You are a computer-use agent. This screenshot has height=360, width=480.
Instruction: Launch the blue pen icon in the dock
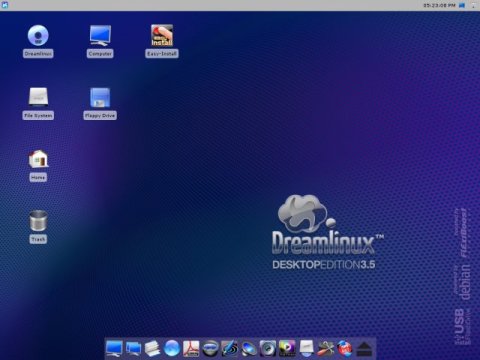230,349
